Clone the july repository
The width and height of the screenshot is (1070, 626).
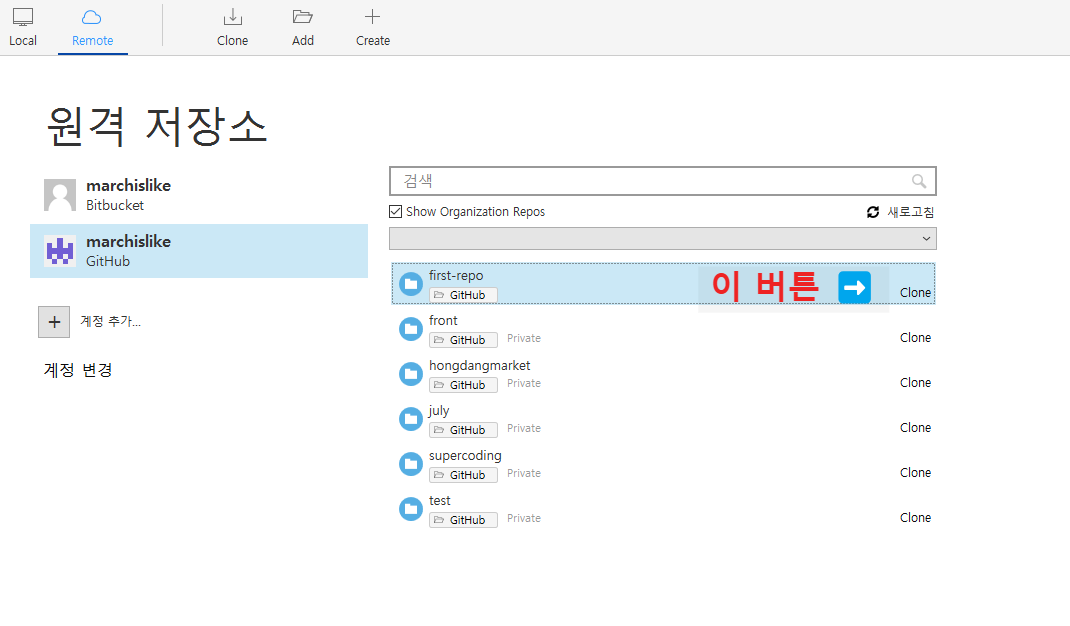[x=915, y=428]
